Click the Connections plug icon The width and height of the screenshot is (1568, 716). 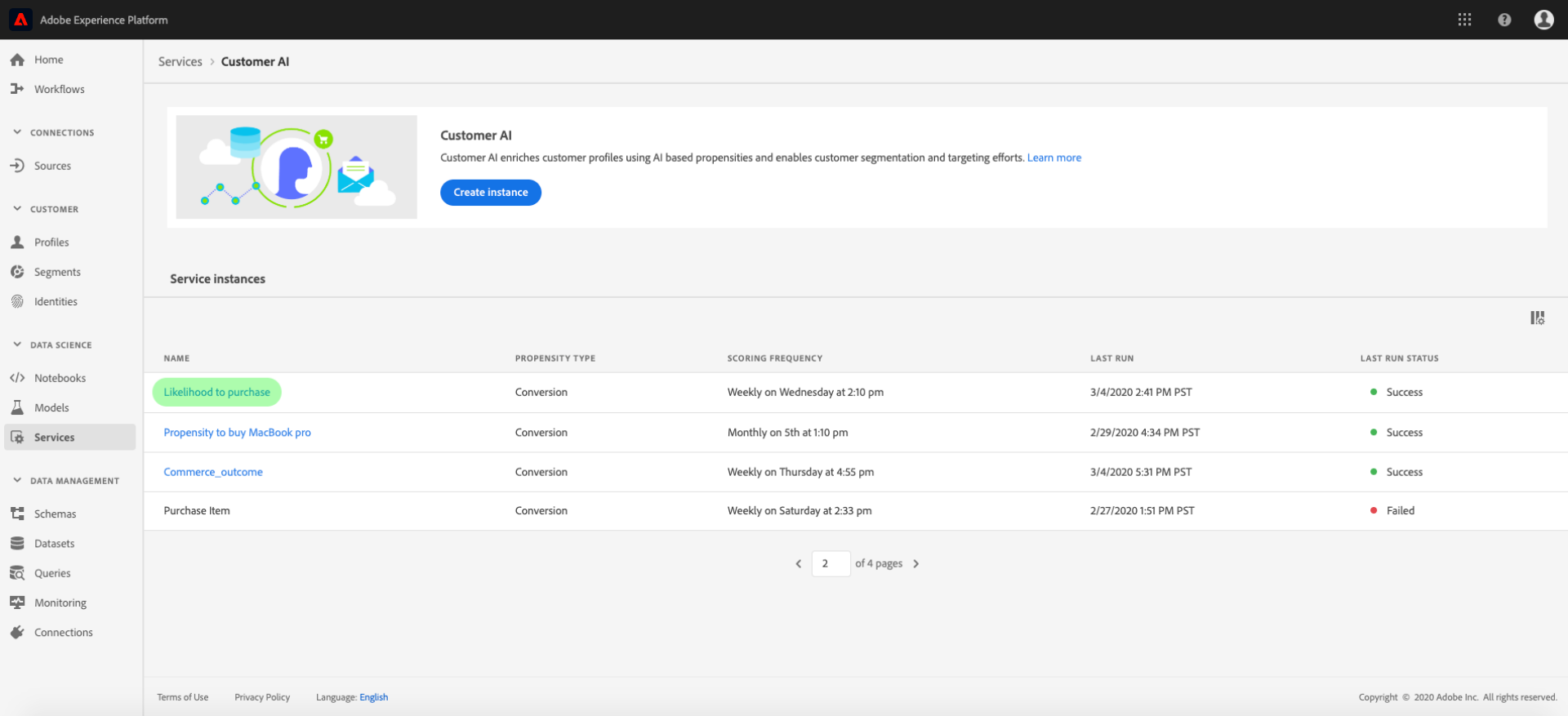pos(17,633)
